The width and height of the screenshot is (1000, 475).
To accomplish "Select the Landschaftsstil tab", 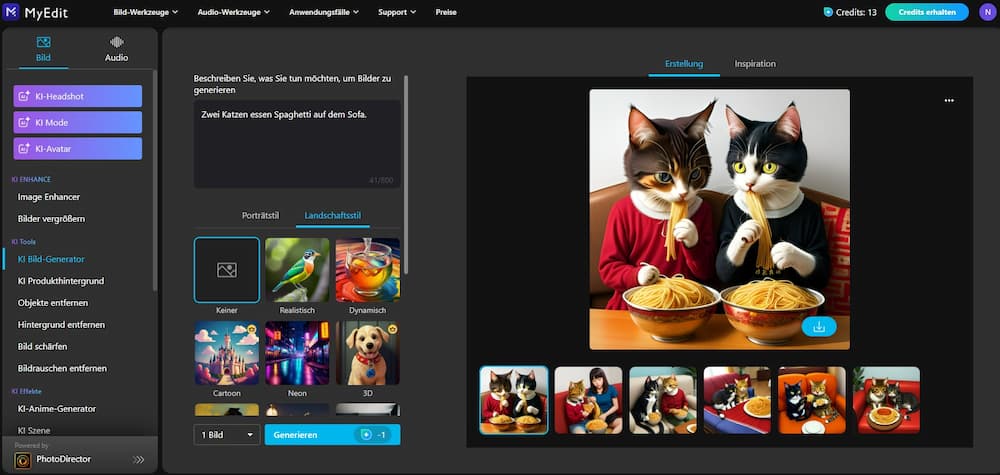I will 333,216.
